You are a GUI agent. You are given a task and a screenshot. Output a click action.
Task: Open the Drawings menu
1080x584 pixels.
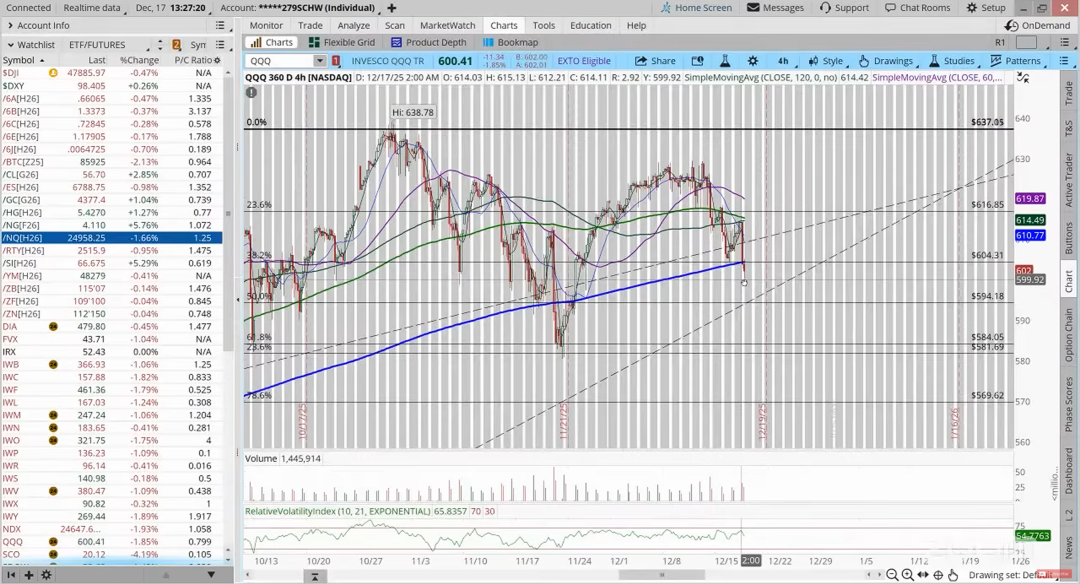pyautogui.click(x=887, y=61)
